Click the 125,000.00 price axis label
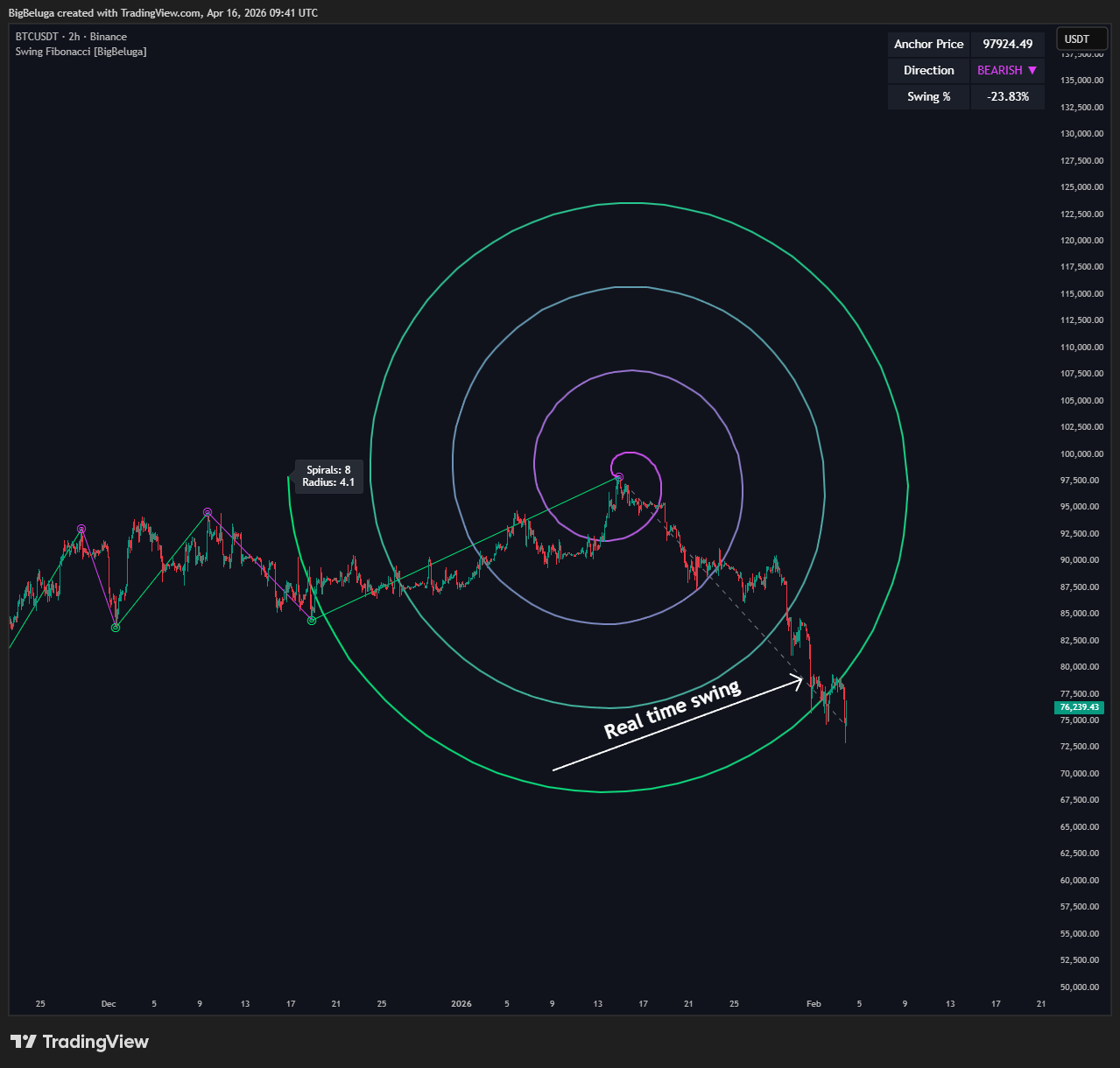 1081,187
